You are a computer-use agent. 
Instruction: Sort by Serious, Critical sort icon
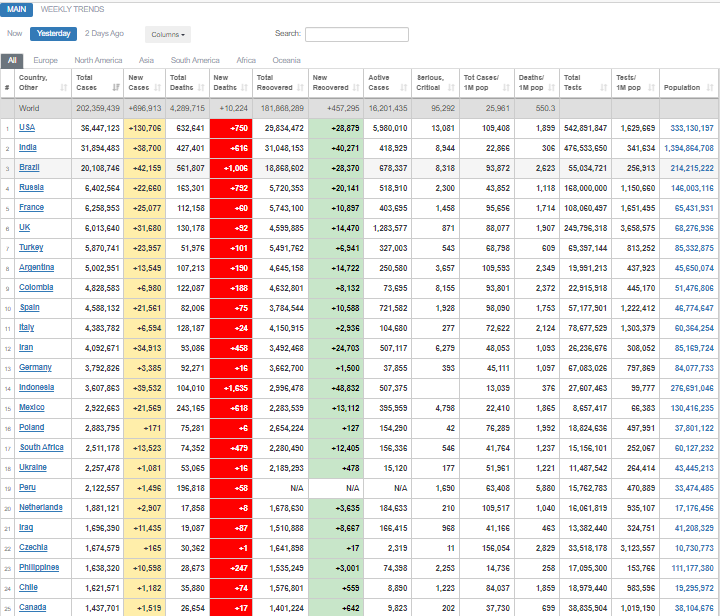pos(451,87)
